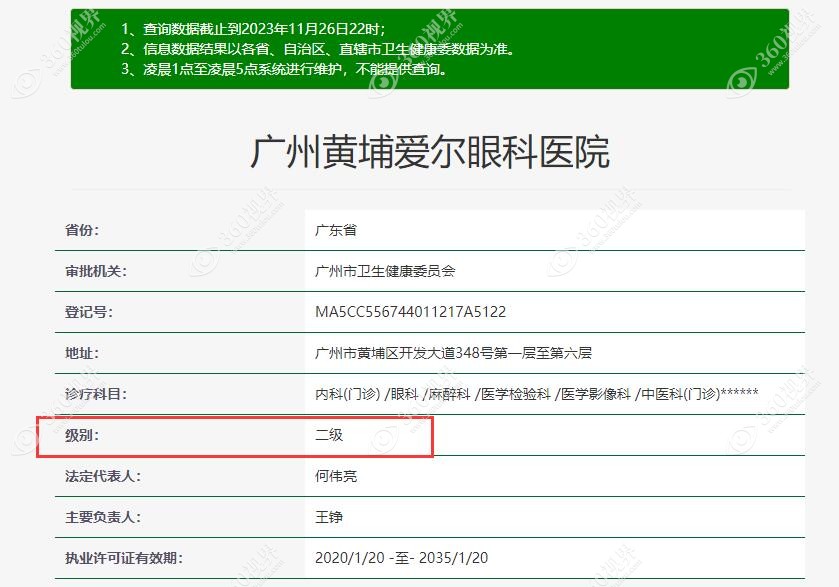Click the hospital title 广州黄埔爱尔眼科医院
The image size is (839, 587).
tap(430, 153)
